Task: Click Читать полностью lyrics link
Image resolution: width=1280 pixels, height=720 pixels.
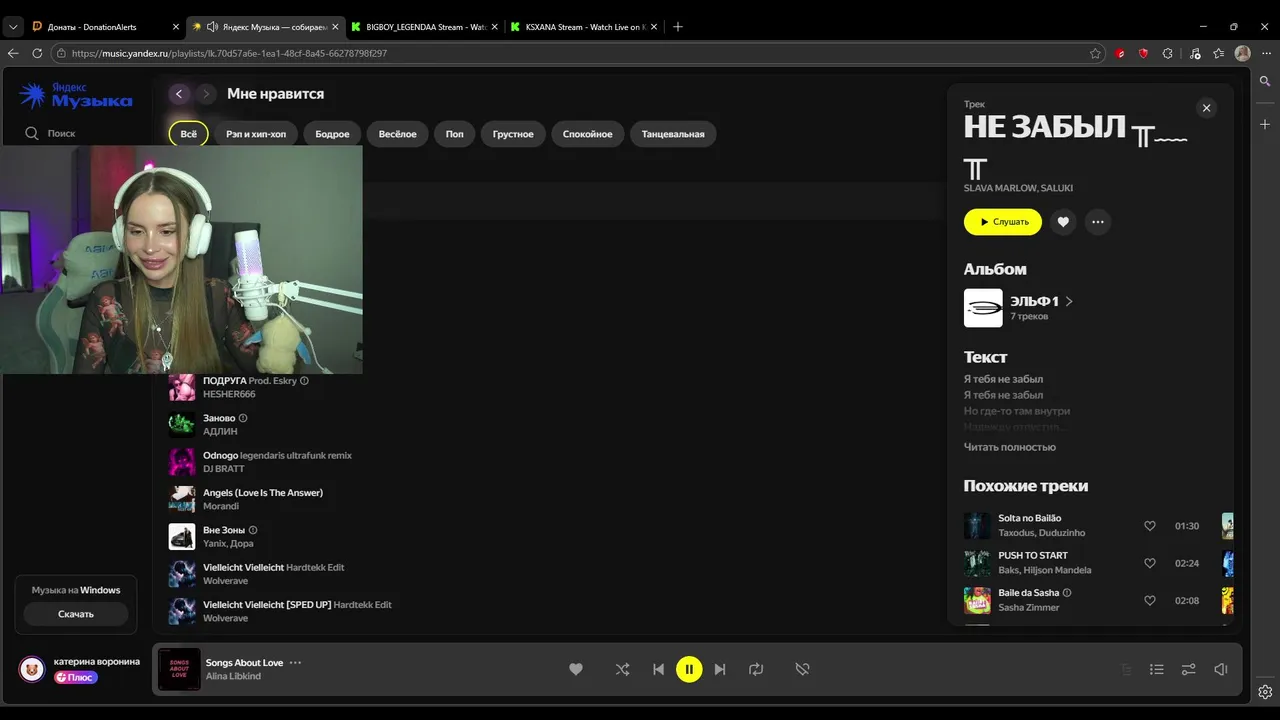Action: coord(1009,447)
